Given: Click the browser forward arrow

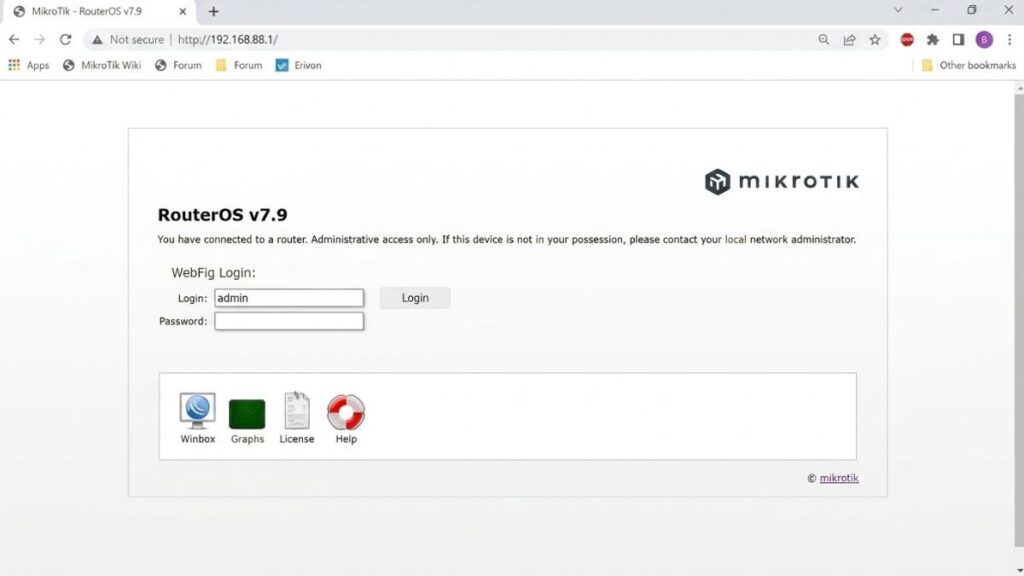Looking at the screenshot, I should 40,40.
